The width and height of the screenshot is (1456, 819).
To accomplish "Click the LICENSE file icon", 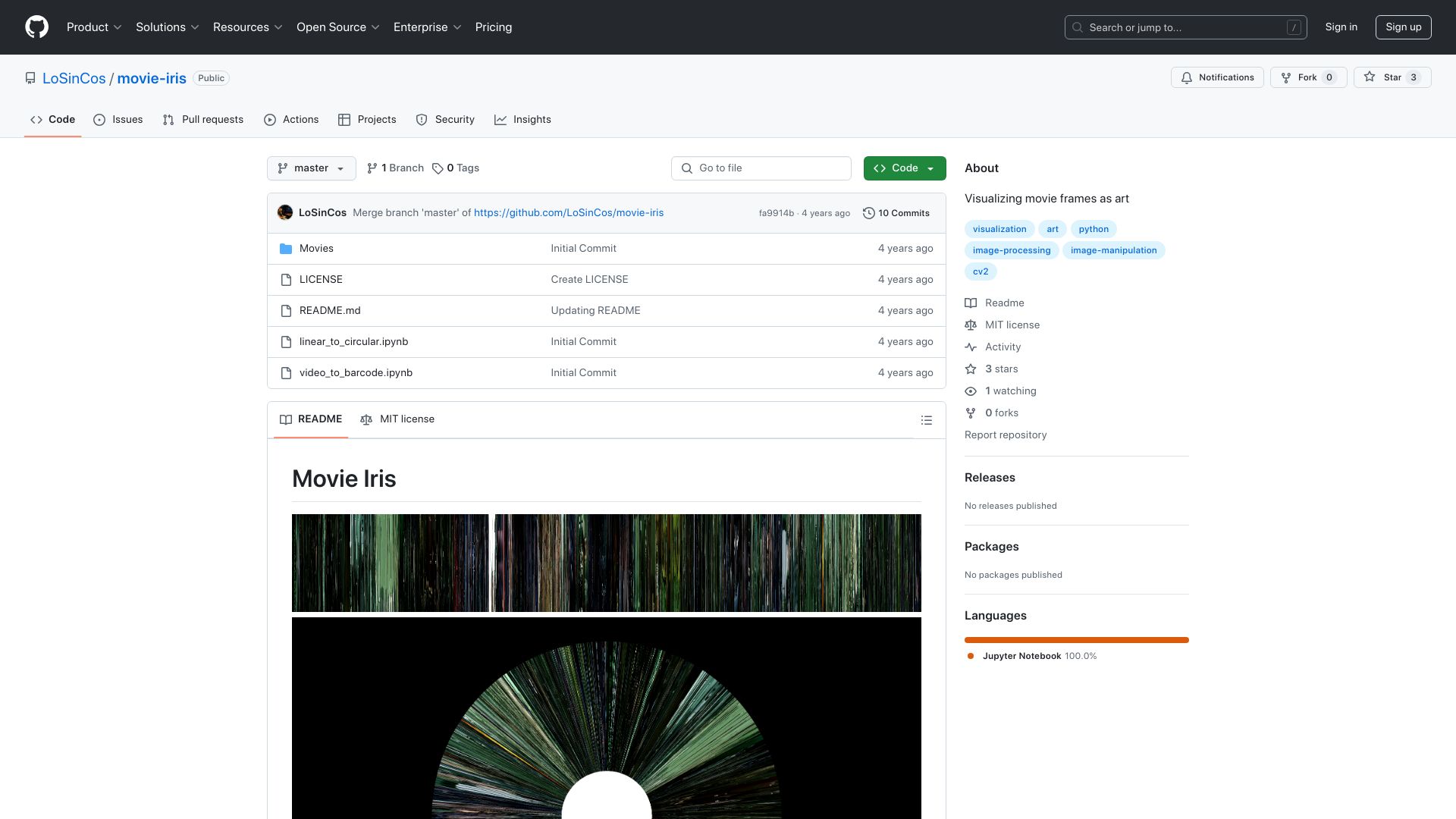I will click(x=286, y=280).
